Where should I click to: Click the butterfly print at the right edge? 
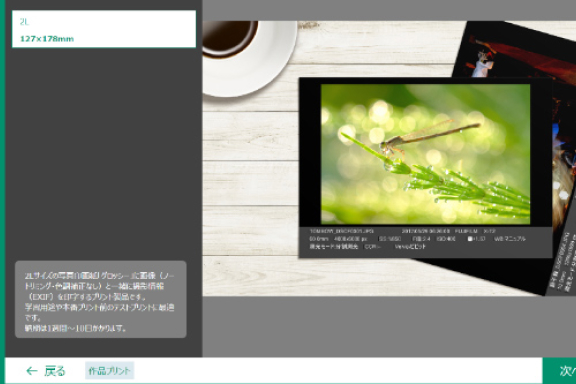[564, 173]
